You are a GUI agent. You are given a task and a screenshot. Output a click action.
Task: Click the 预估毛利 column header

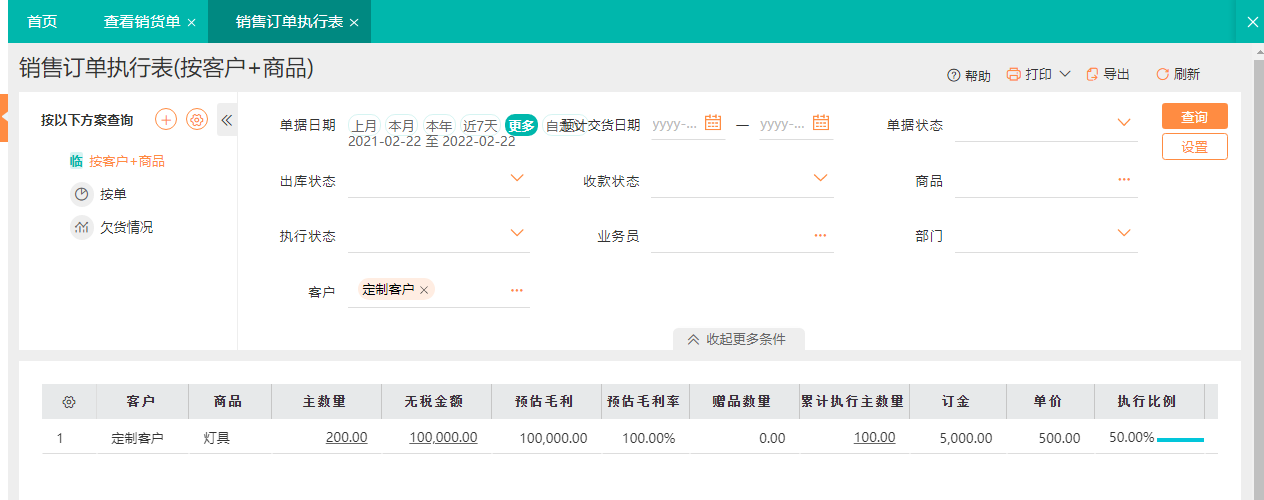pos(546,401)
